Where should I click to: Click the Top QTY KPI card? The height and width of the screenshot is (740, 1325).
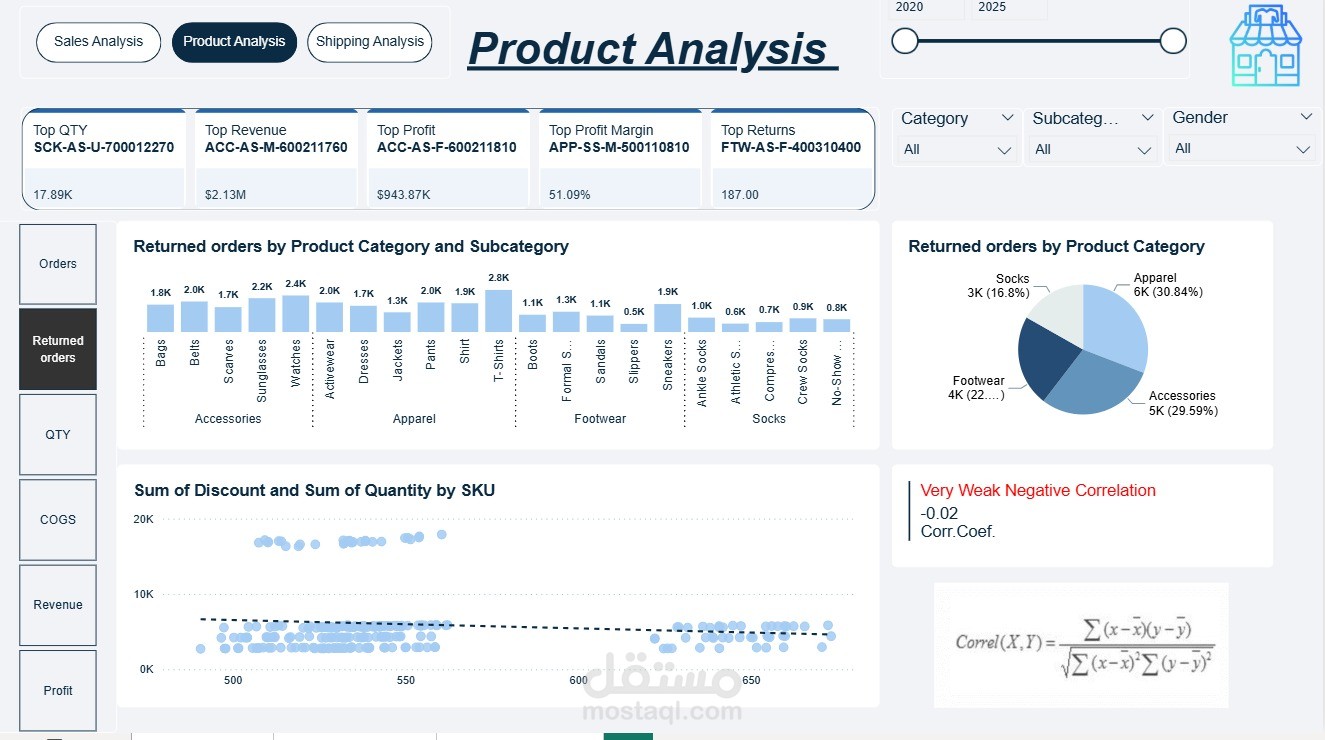coord(104,158)
